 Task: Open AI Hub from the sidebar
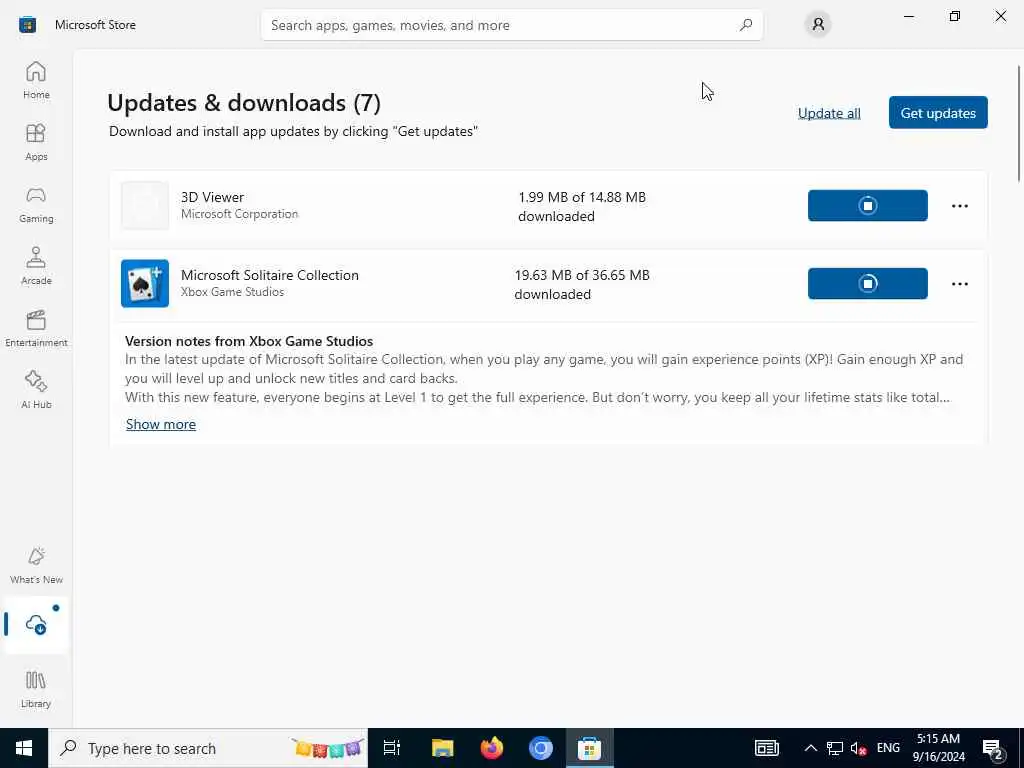click(36, 390)
